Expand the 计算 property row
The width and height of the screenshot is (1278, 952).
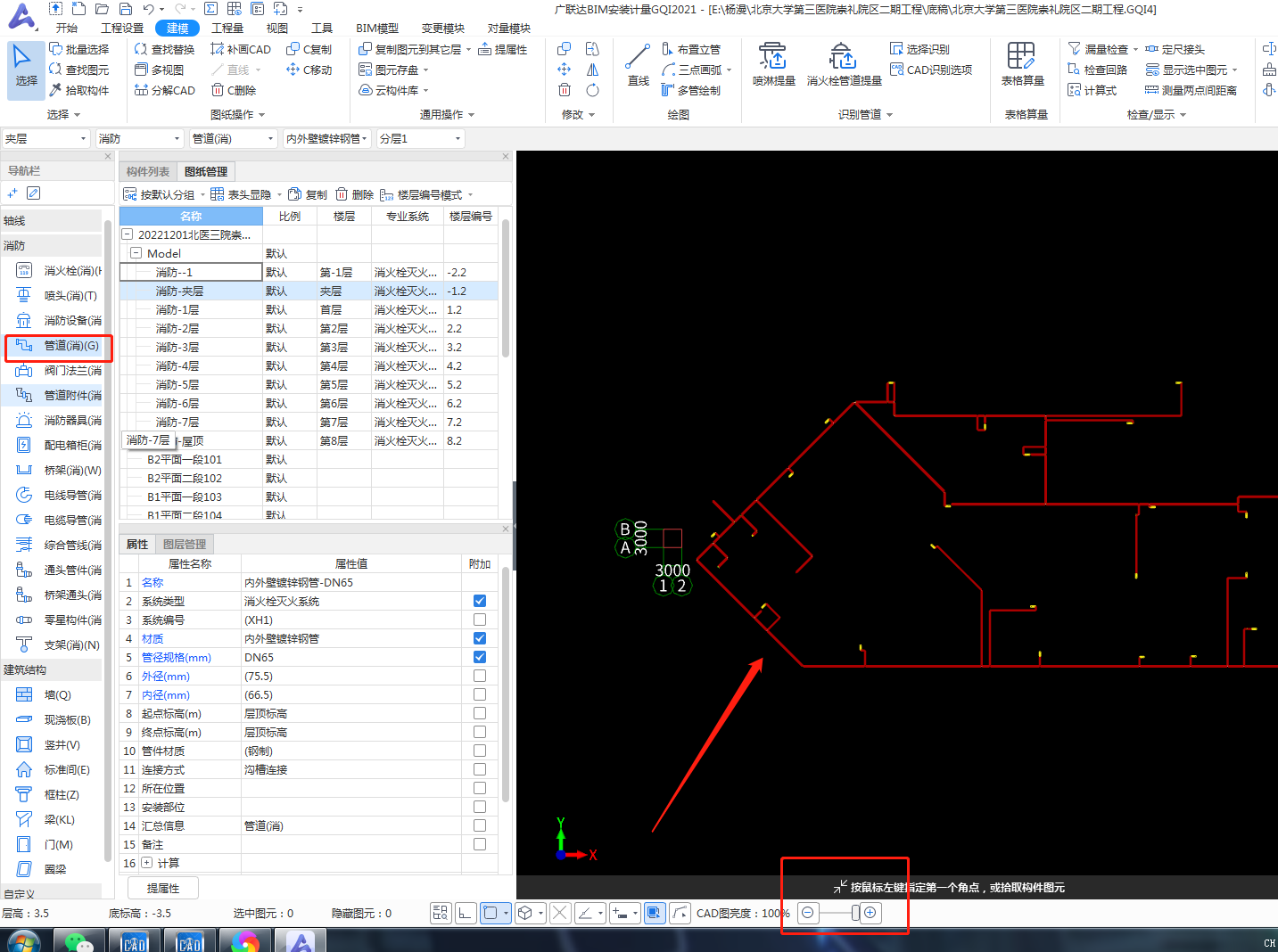(147, 863)
